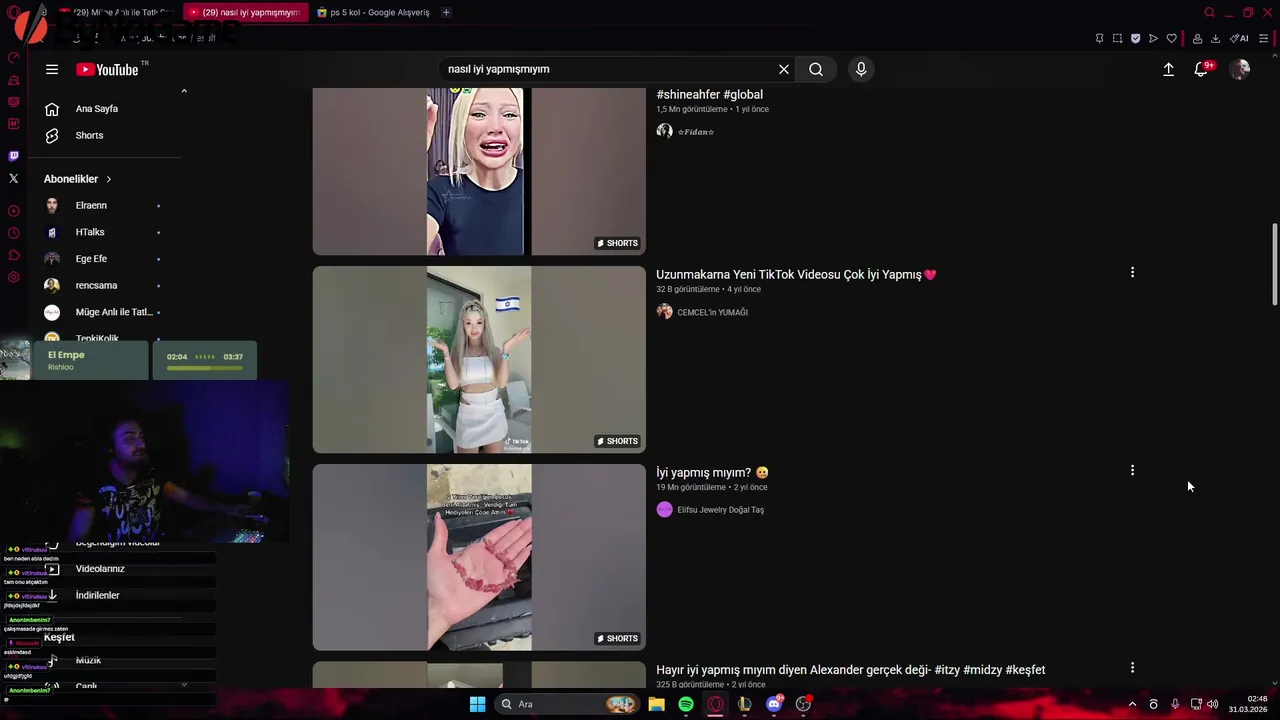Expand the Abonelikler section

(x=78, y=179)
